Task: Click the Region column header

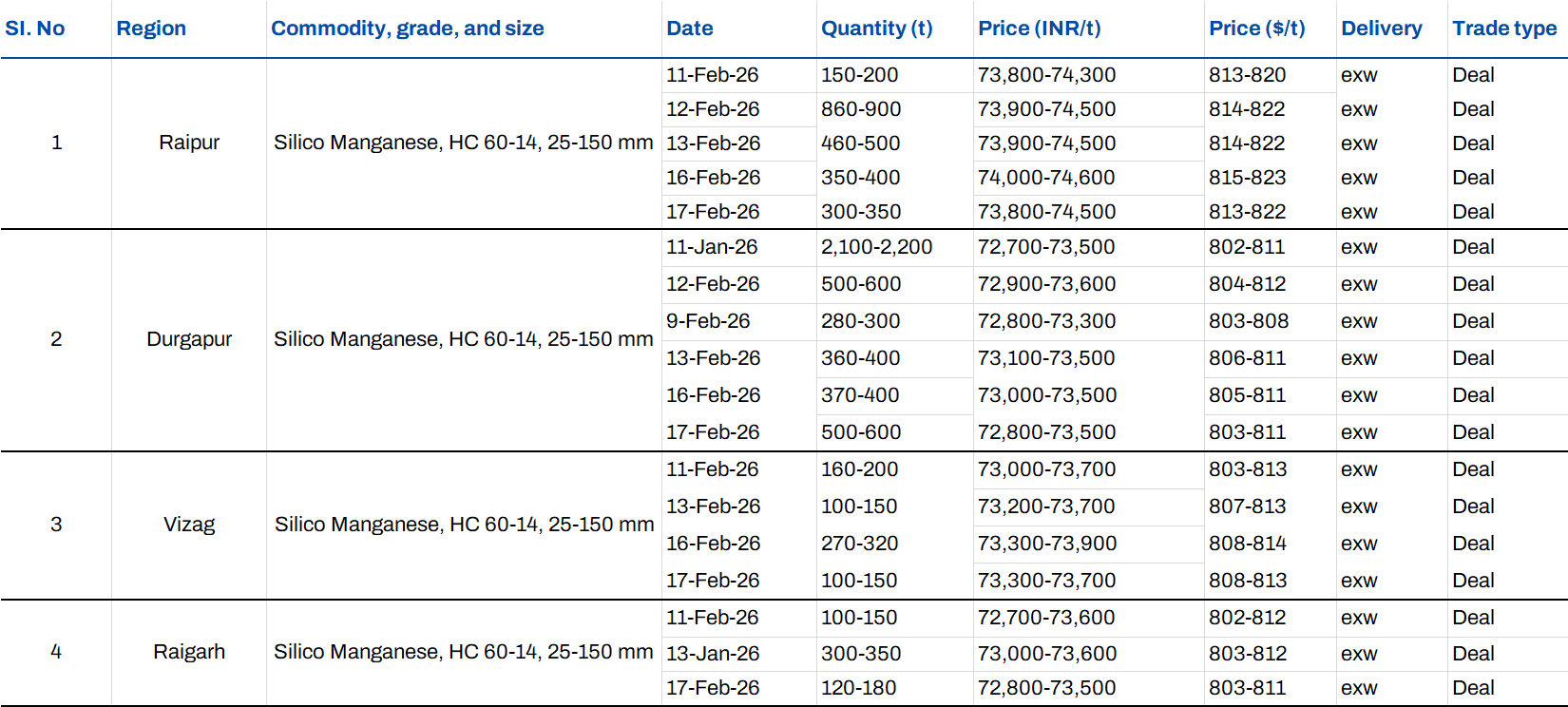Action: coord(151,29)
